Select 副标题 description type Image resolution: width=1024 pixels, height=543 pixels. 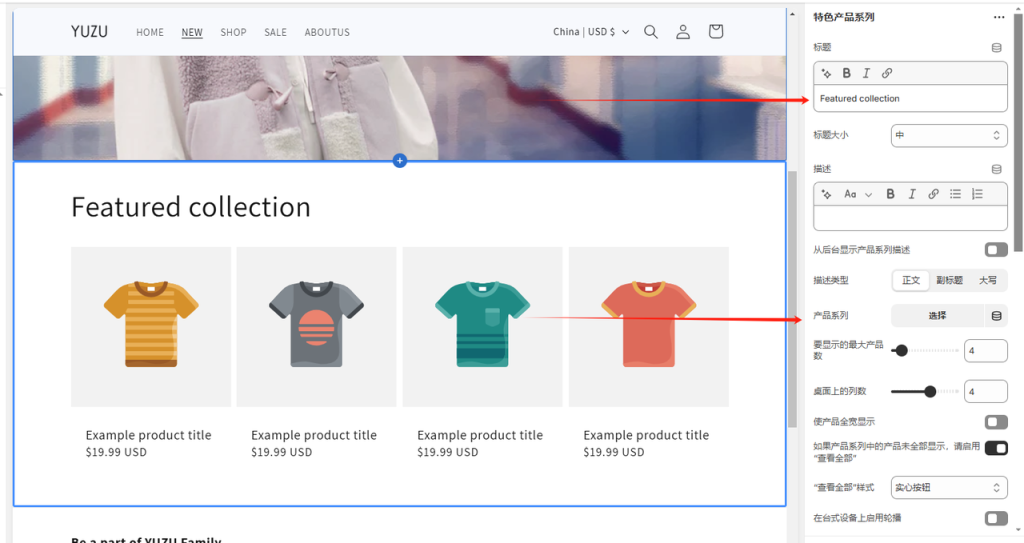pyautogui.click(x=949, y=280)
